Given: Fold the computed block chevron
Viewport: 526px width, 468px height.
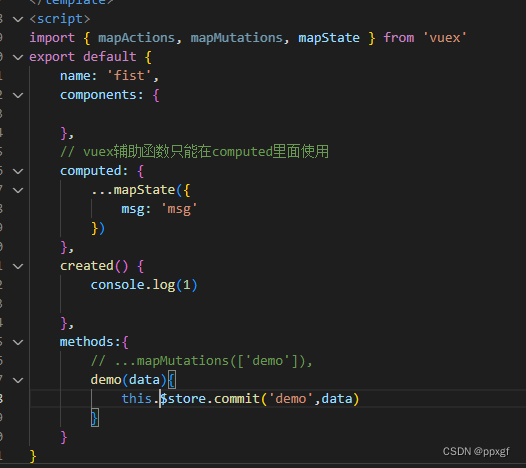Looking at the screenshot, I should pos(18,171).
